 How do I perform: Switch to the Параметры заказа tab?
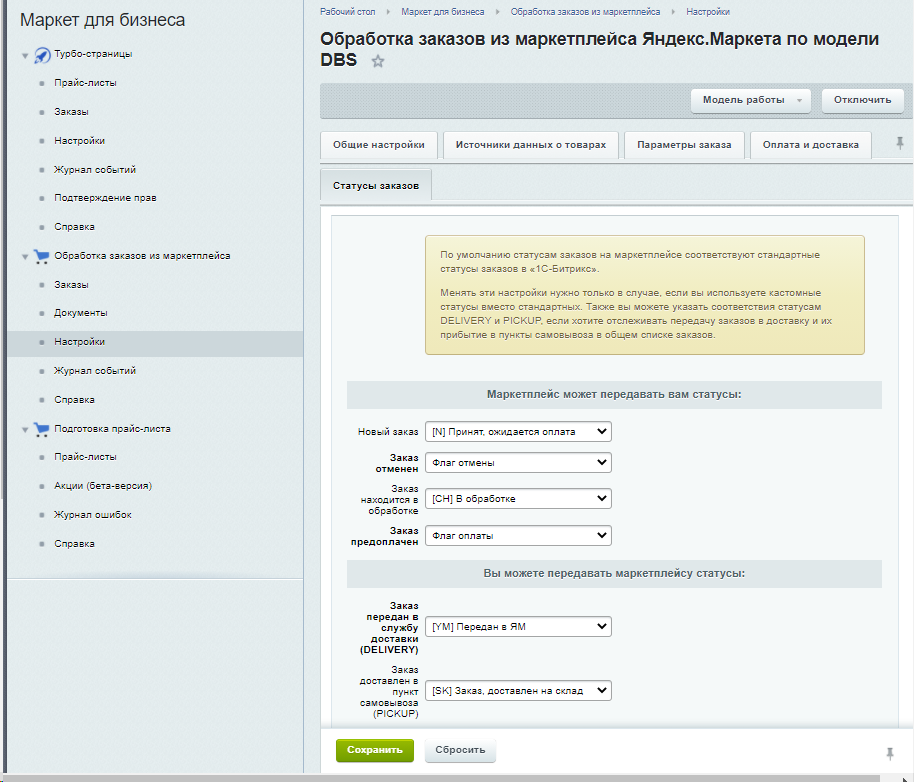[684, 145]
